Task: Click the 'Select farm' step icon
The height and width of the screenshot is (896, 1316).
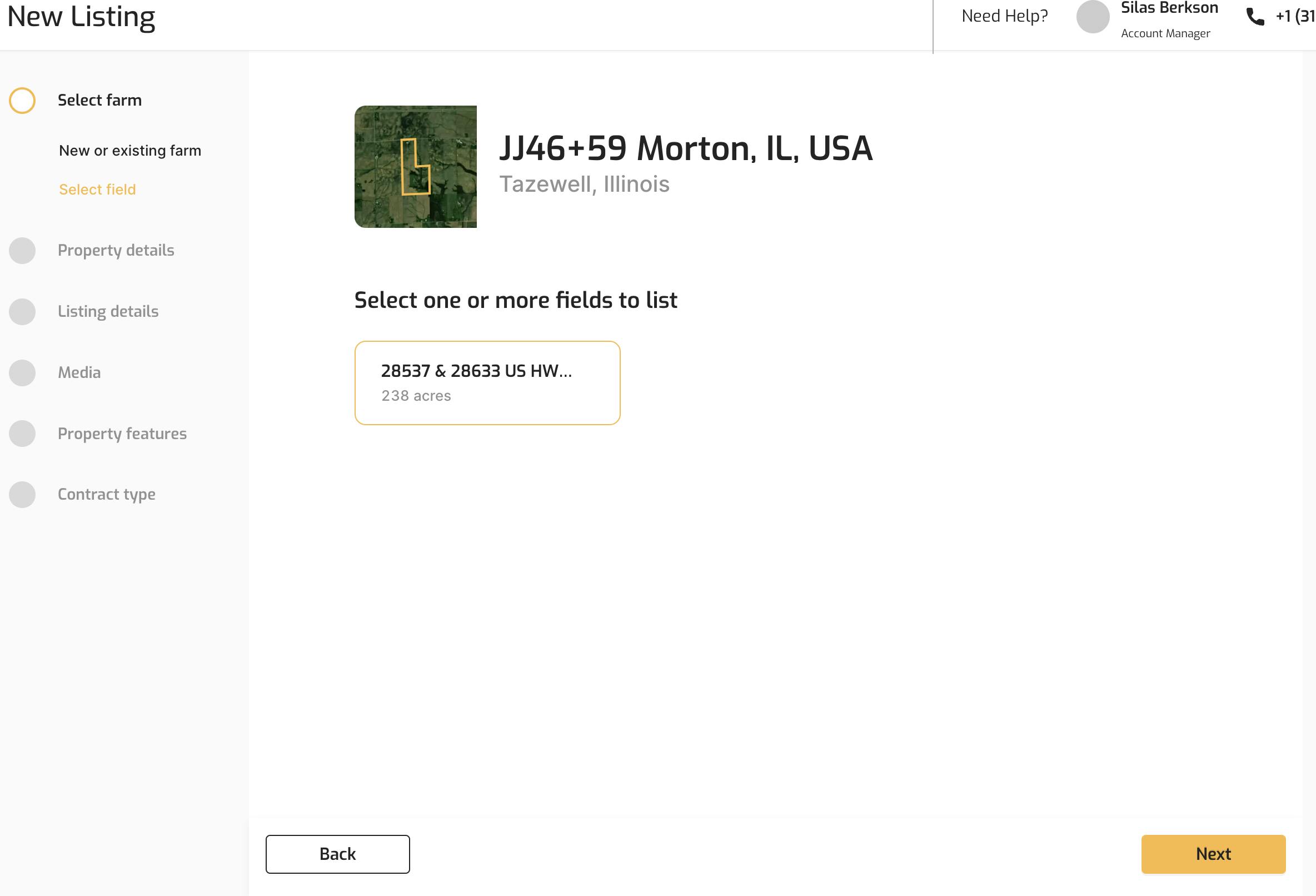Action: pyautogui.click(x=22, y=99)
